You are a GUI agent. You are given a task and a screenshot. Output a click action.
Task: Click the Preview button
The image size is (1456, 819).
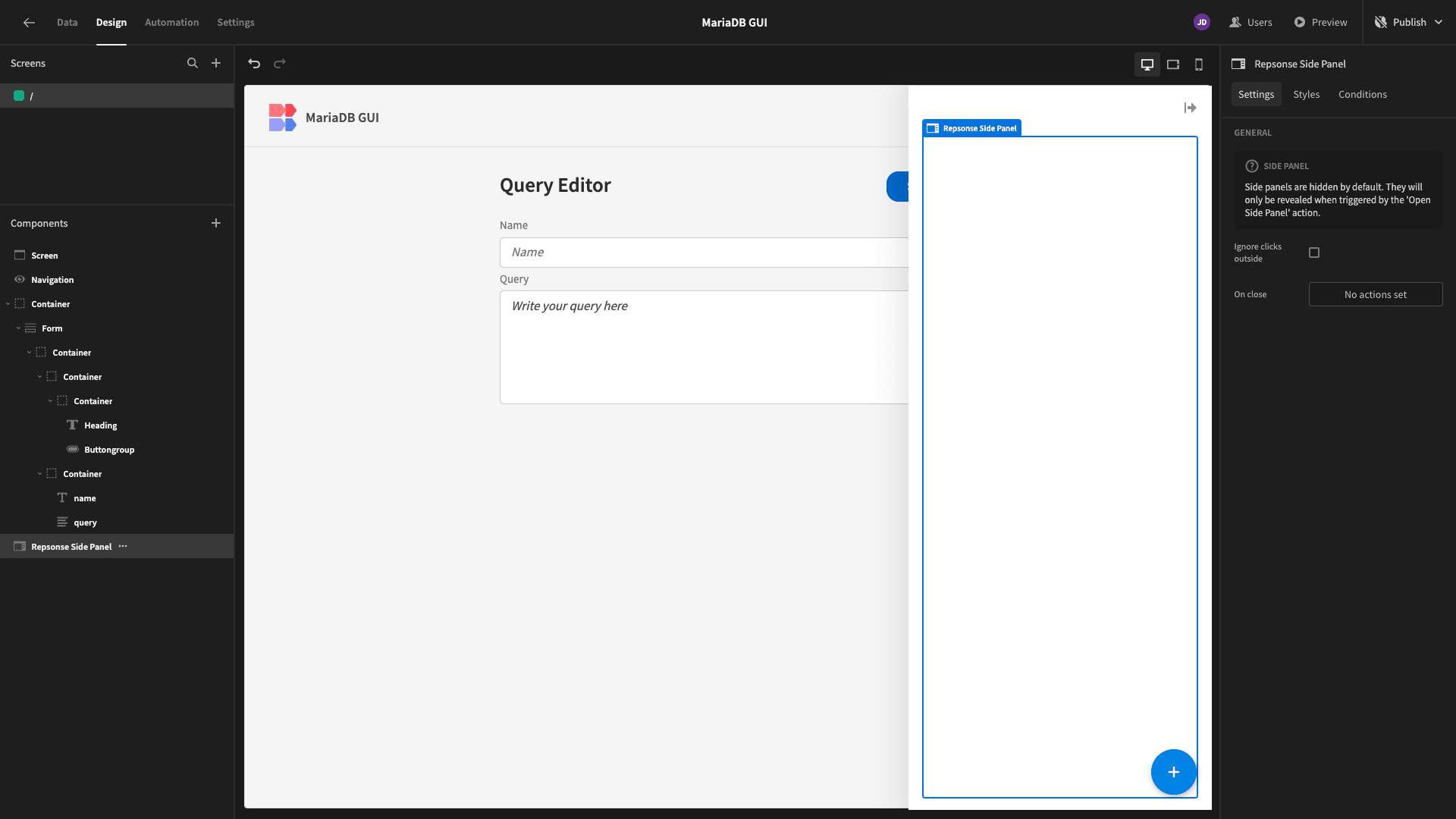point(1320,22)
